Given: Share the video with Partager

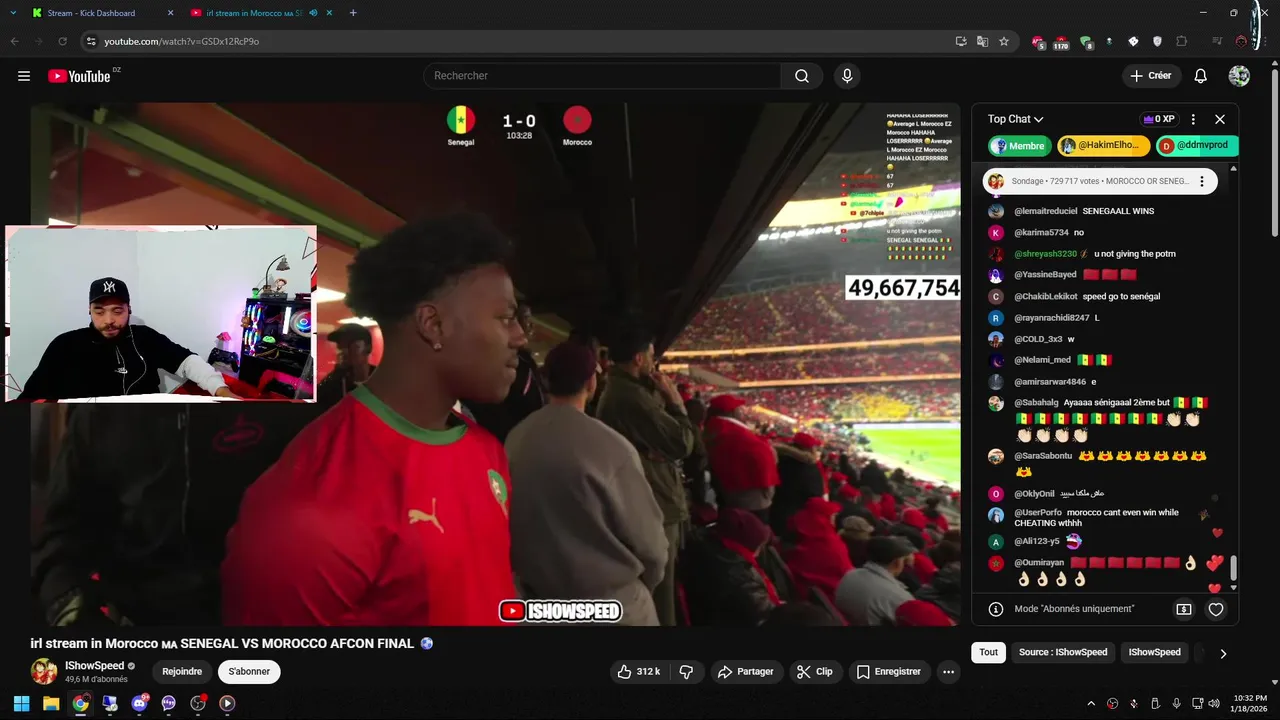Looking at the screenshot, I should point(746,672).
